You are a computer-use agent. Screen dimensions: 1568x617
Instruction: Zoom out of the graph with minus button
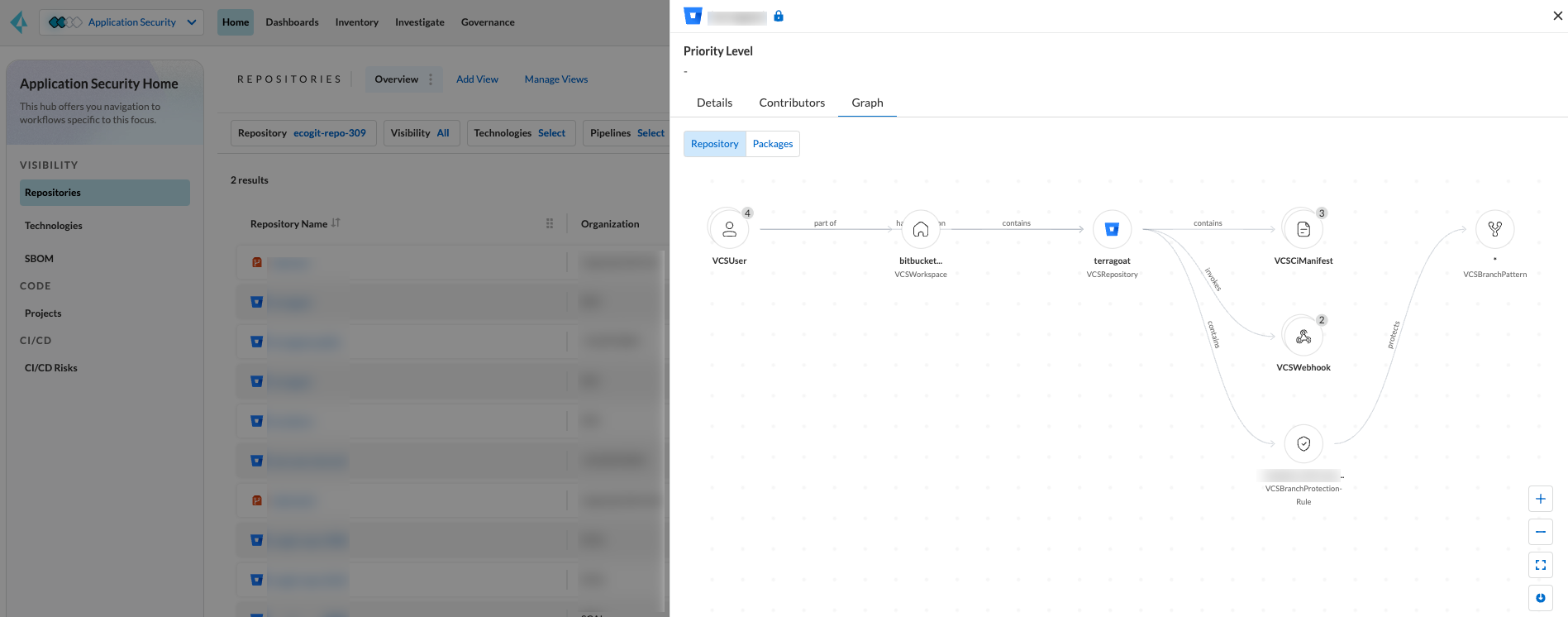click(1541, 532)
